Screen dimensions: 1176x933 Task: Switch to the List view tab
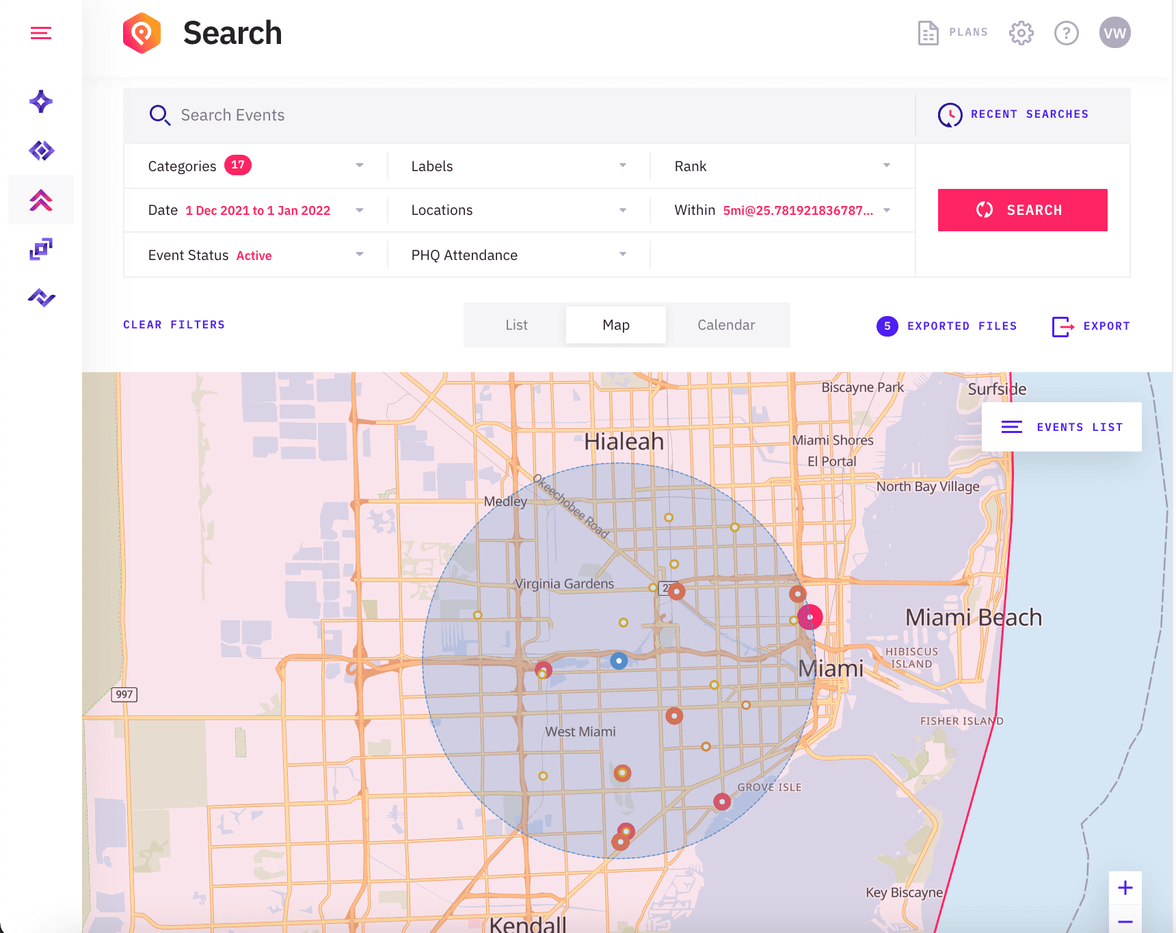click(x=516, y=324)
